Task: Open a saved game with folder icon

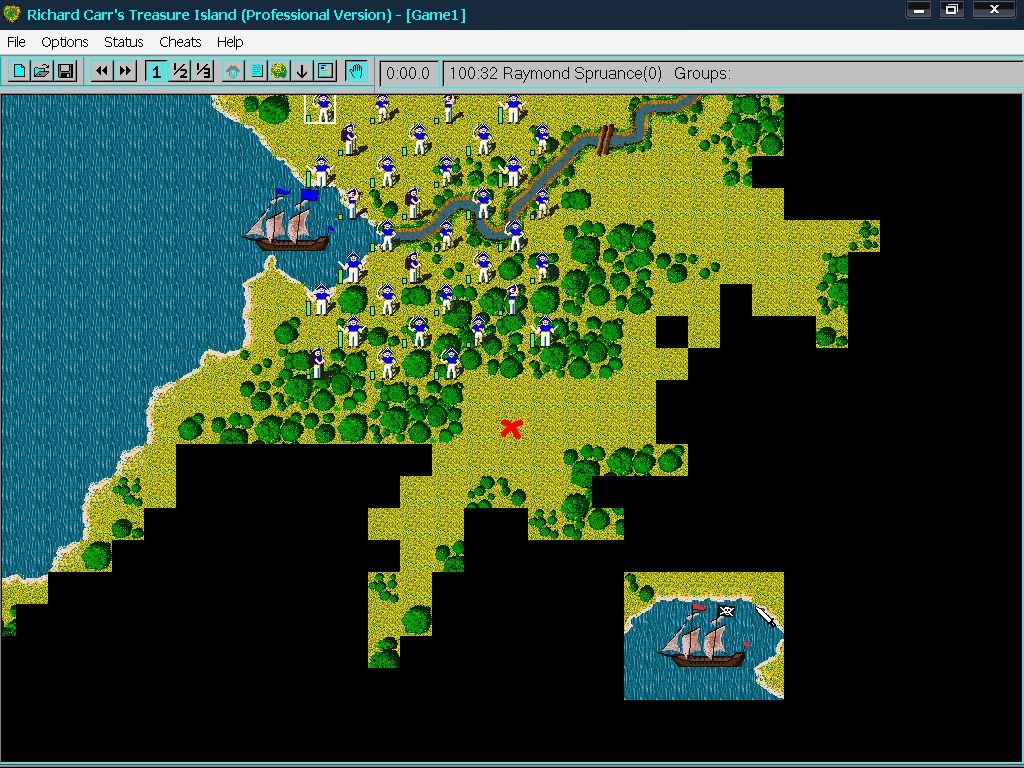Action: pos(42,71)
